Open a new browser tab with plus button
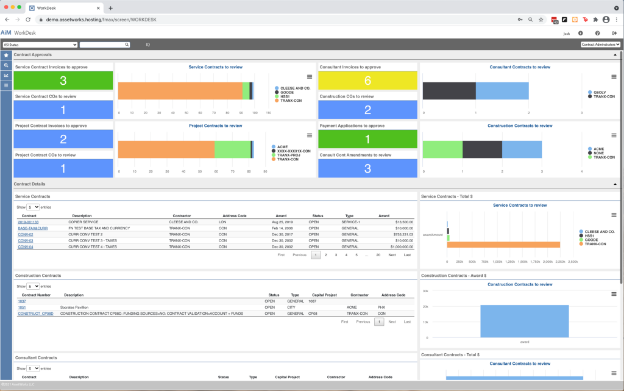The height and width of the screenshot is (391, 624). pos(111,8)
